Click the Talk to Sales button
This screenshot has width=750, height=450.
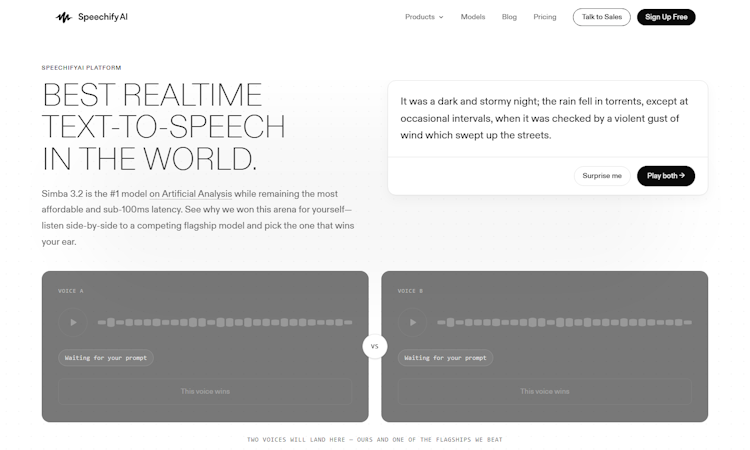point(601,17)
